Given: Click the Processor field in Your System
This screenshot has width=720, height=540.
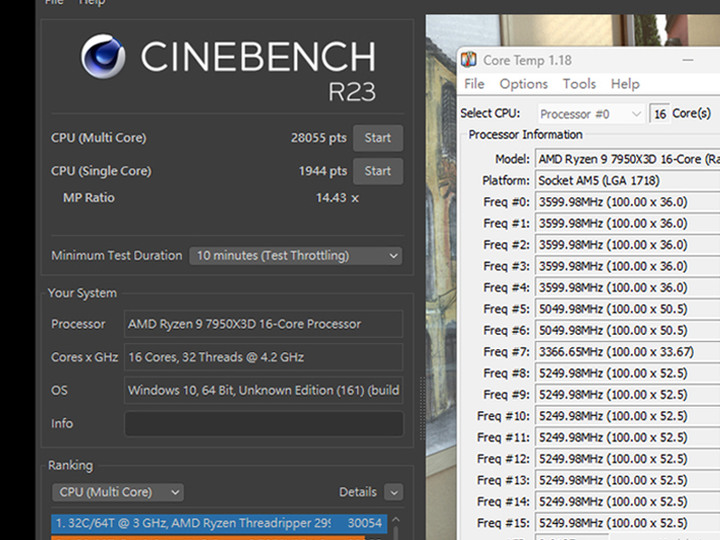Looking at the screenshot, I should tap(264, 324).
